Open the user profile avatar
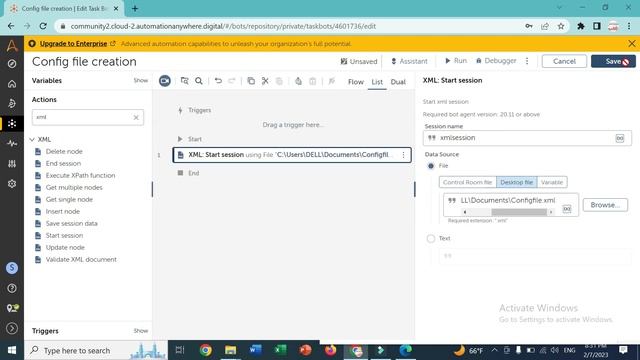640x360 pixels. click(x=12, y=268)
